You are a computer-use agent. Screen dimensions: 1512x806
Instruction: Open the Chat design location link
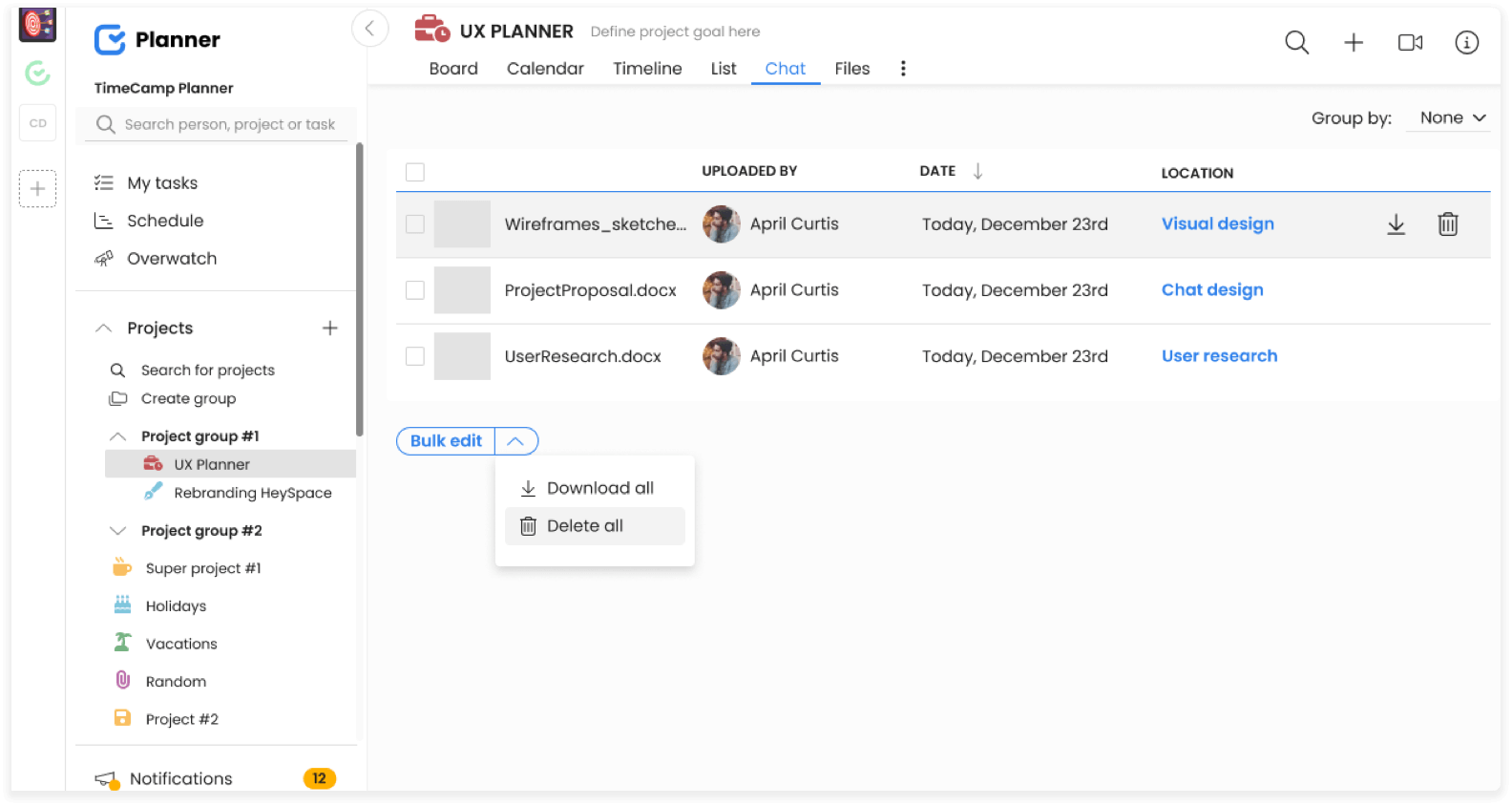point(1212,289)
